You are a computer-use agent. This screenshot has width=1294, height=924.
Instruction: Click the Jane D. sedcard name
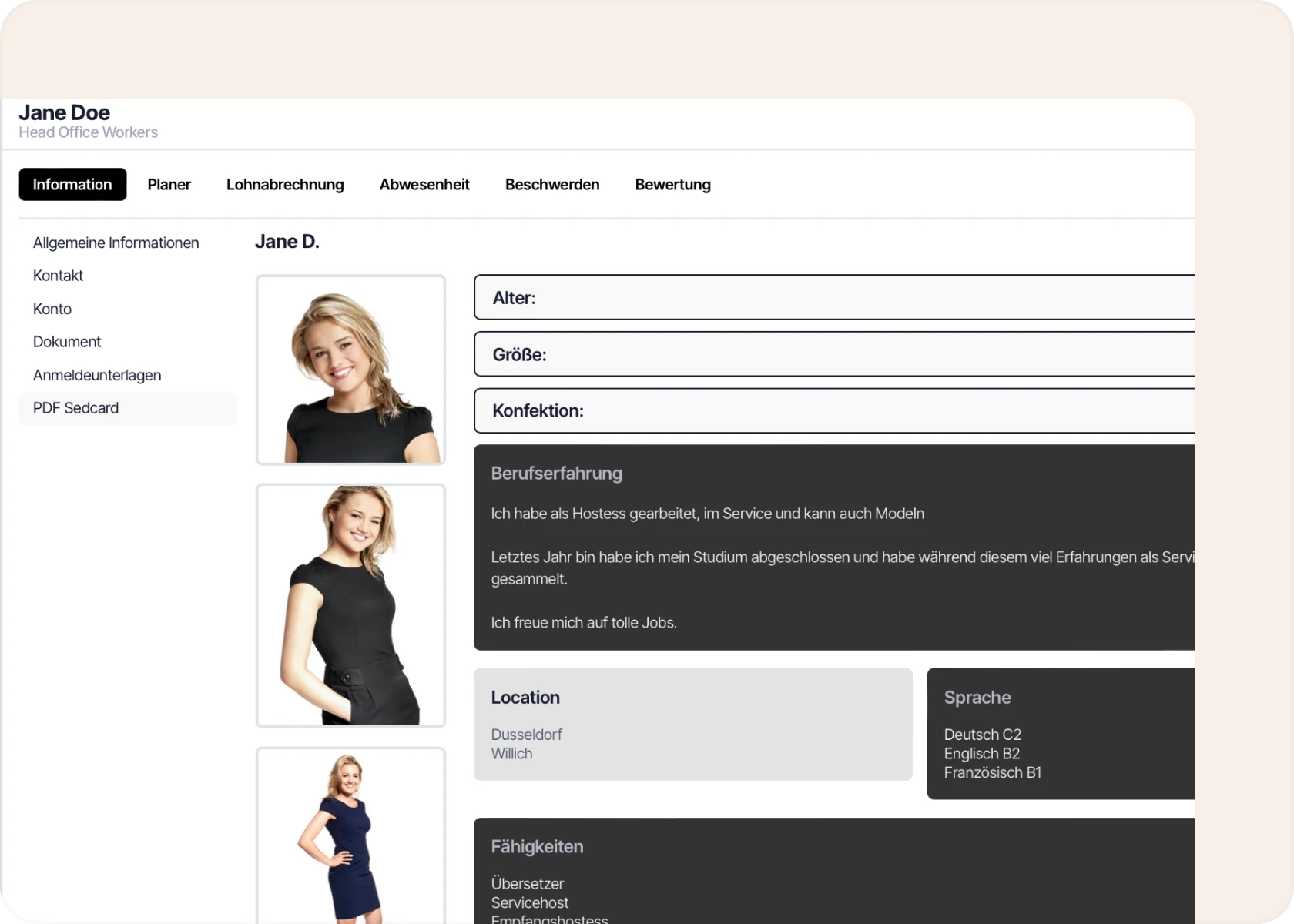287,242
